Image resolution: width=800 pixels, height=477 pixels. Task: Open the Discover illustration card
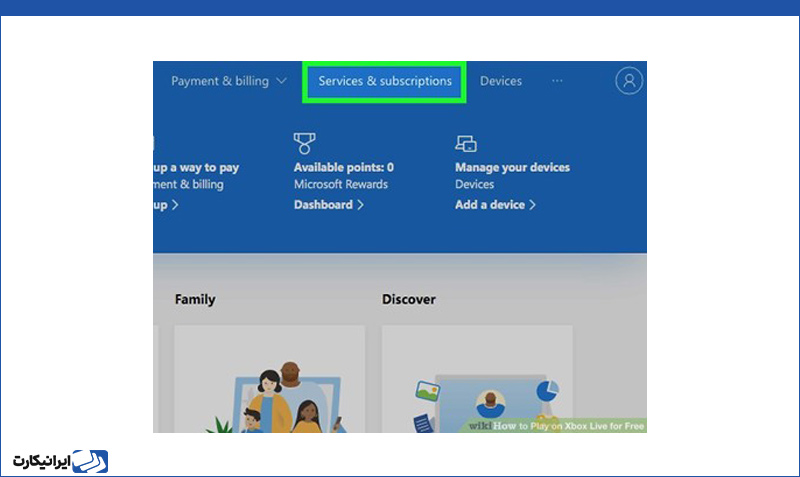477,379
